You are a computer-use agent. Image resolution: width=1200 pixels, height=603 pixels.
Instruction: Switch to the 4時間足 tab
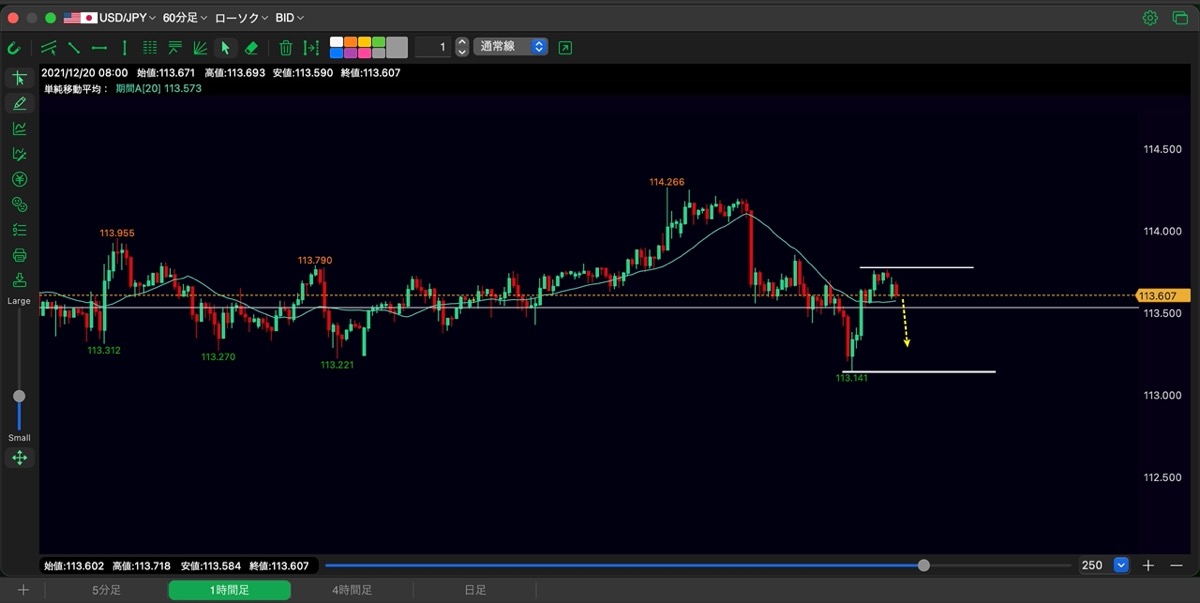click(352, 590)
